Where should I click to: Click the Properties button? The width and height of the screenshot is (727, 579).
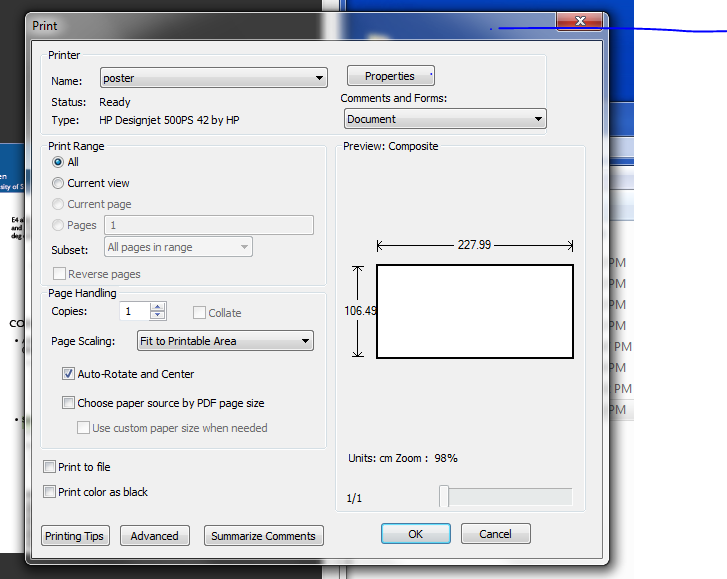[390, 76]
